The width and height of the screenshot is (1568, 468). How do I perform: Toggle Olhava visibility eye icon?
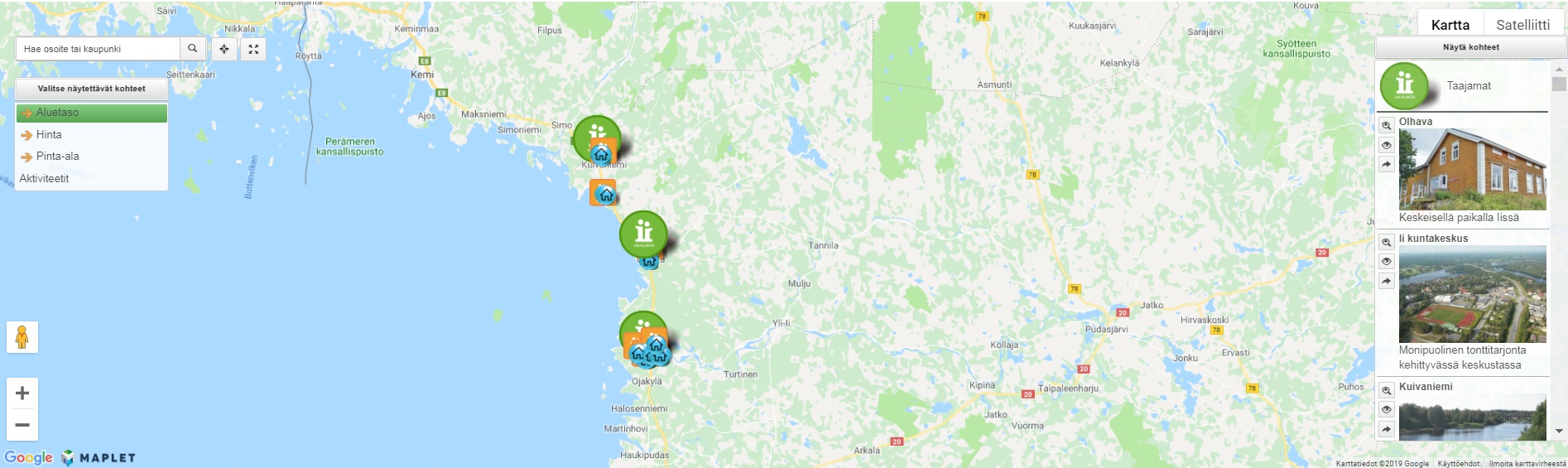tap(1386, 145)
